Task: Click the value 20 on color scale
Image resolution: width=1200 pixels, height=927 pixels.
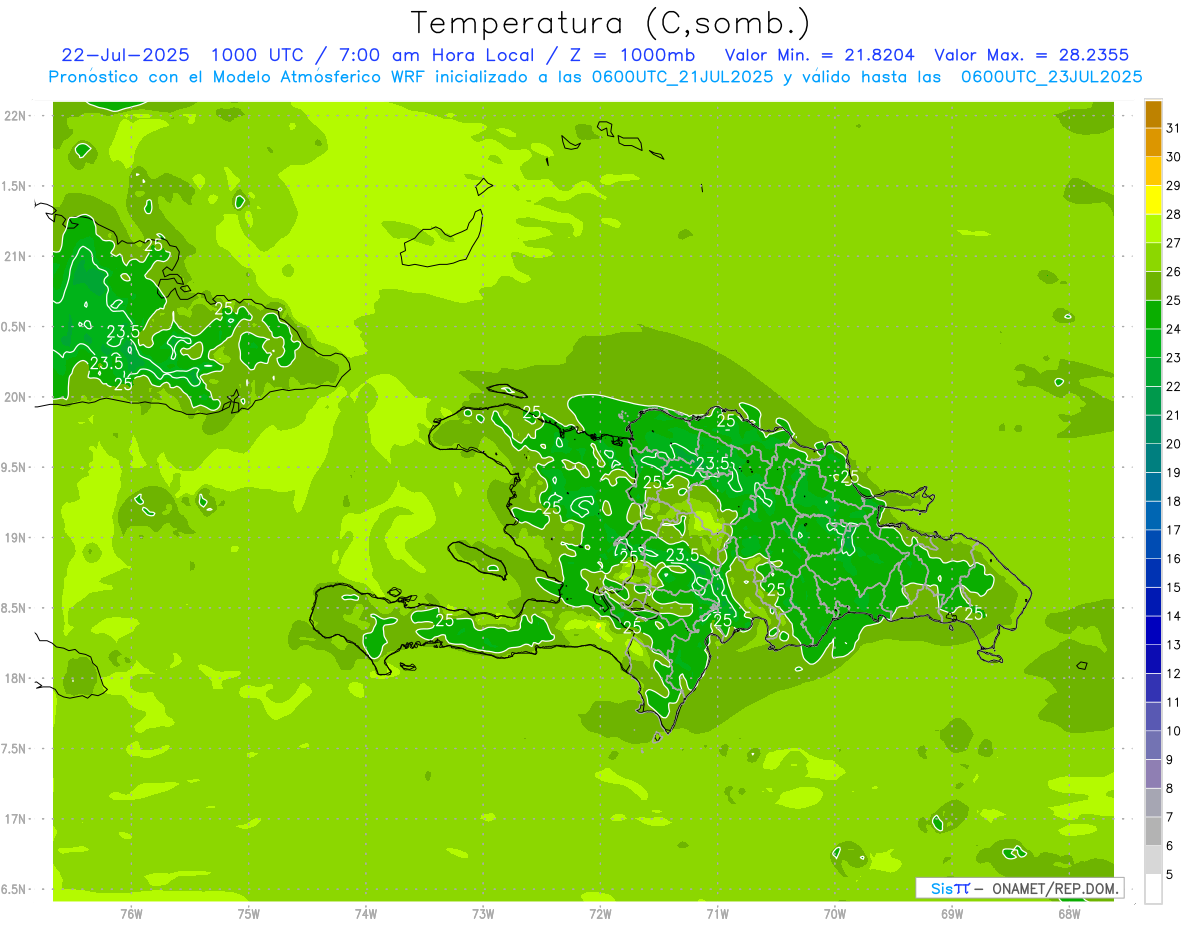Action: 1173,444
